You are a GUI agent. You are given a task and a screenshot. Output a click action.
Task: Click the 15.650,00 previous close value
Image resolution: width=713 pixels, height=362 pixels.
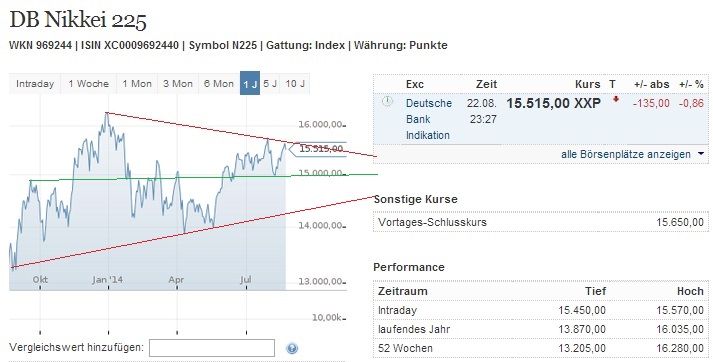coord(680,222)
